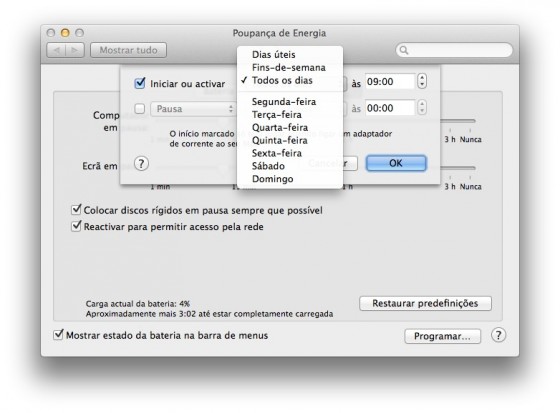Click the 00:00 pause time field
Viewport: 560px width, 413px height.
(x=390, y=108)
